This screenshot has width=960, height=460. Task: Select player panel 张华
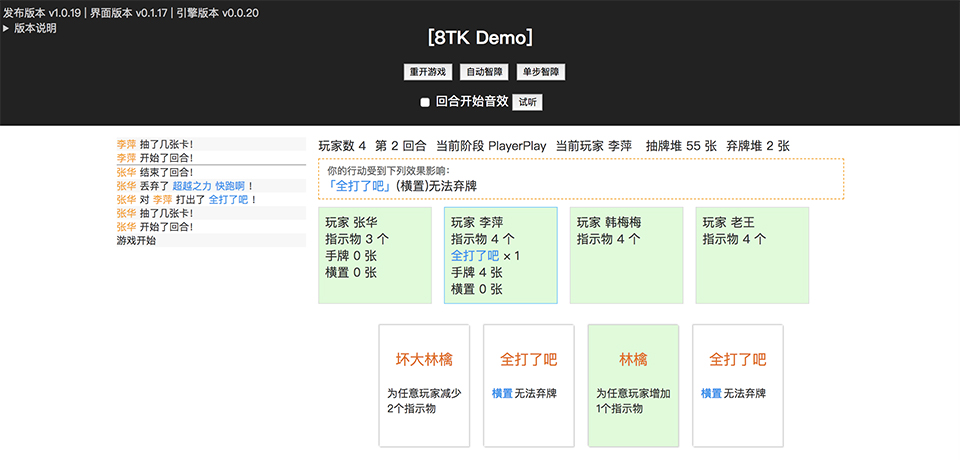[375, 255]
